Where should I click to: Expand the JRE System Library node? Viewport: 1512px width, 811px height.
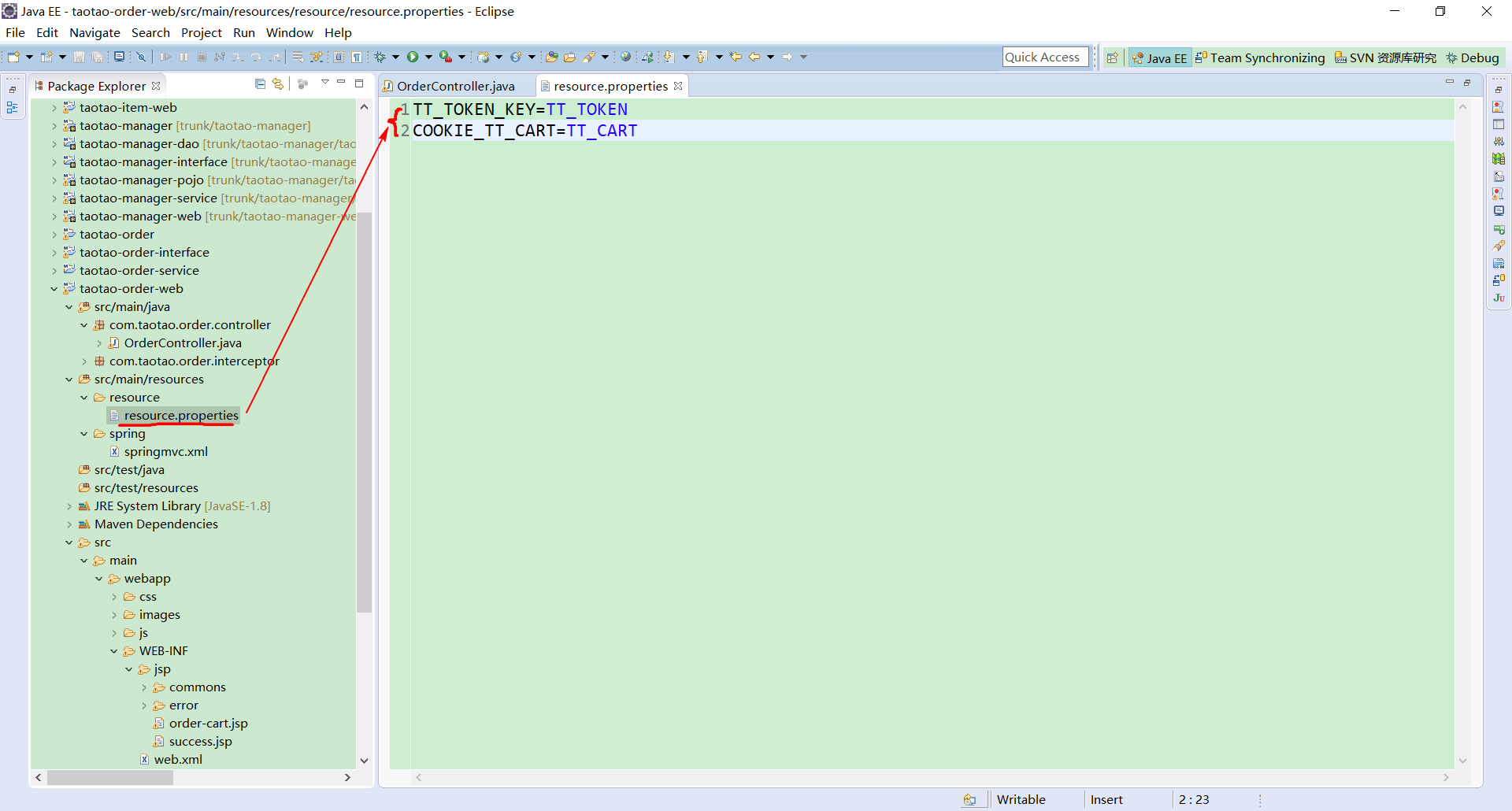tap(69, 506)
